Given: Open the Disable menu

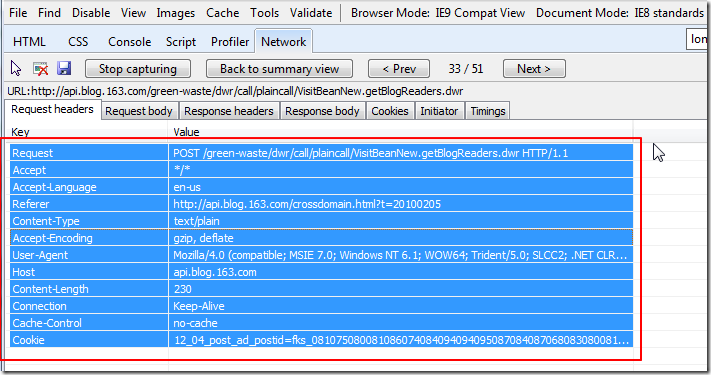Looking at the screenshot, I should coord(91,13).
